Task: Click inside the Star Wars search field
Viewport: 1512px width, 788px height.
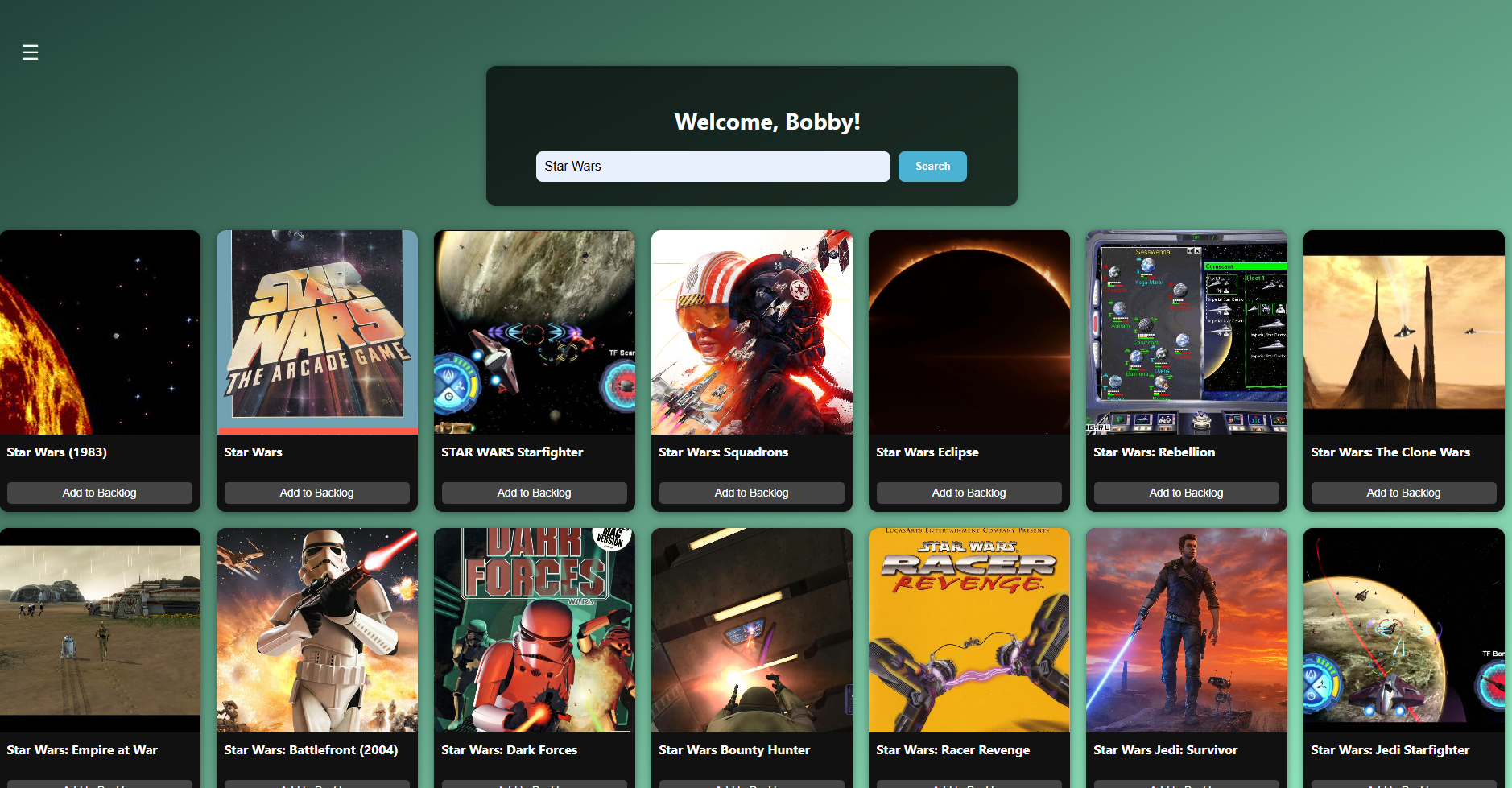Action: pos(713,167)
